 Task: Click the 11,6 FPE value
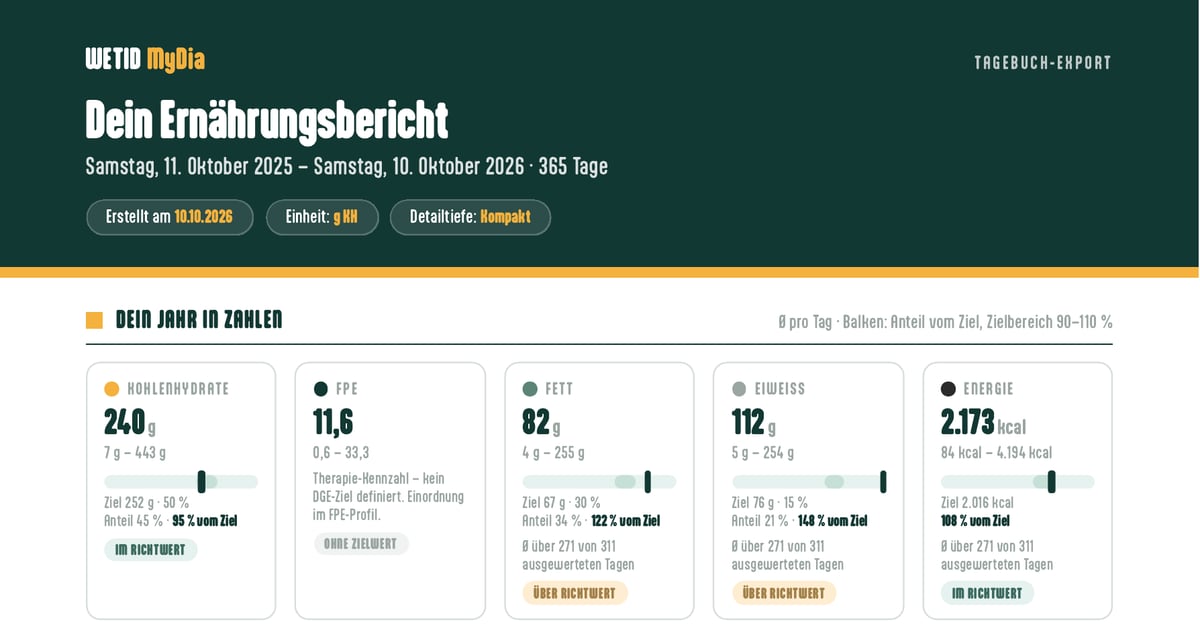pyautogui.click(x=333, y=423)
